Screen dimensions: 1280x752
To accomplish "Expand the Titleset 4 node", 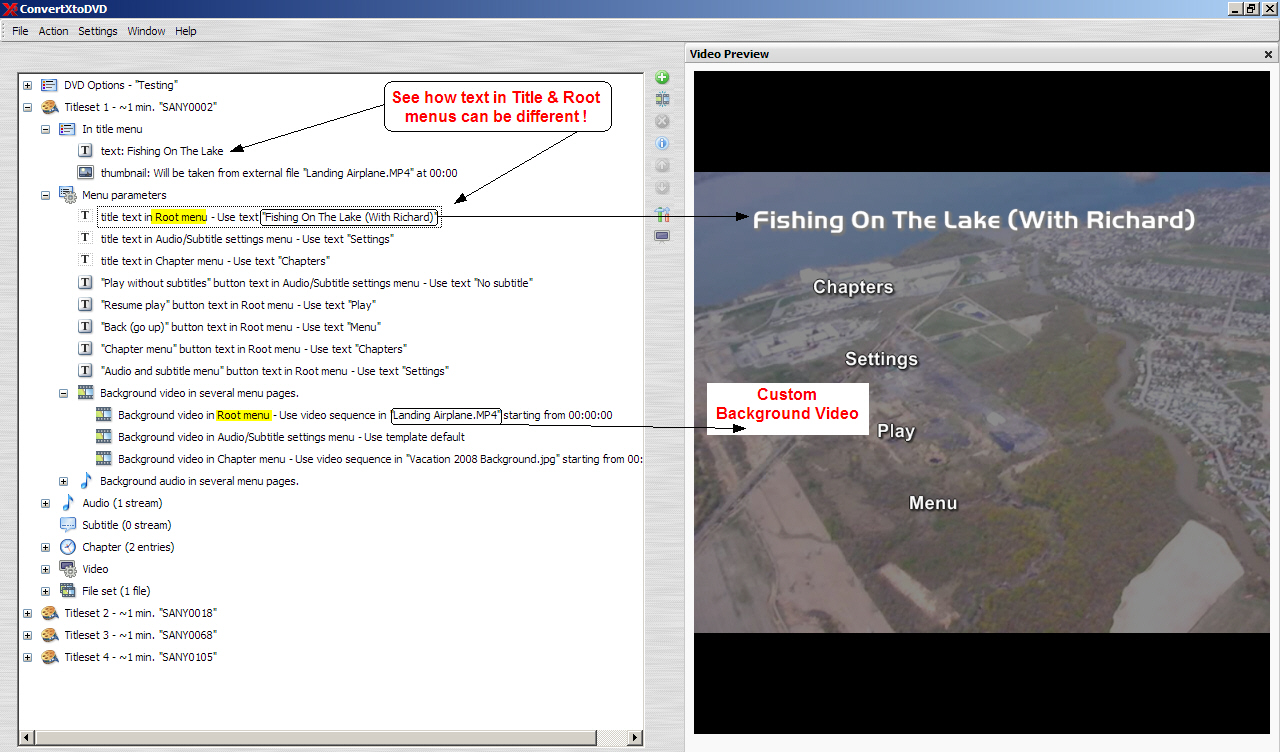I will (x=27, y=657).
